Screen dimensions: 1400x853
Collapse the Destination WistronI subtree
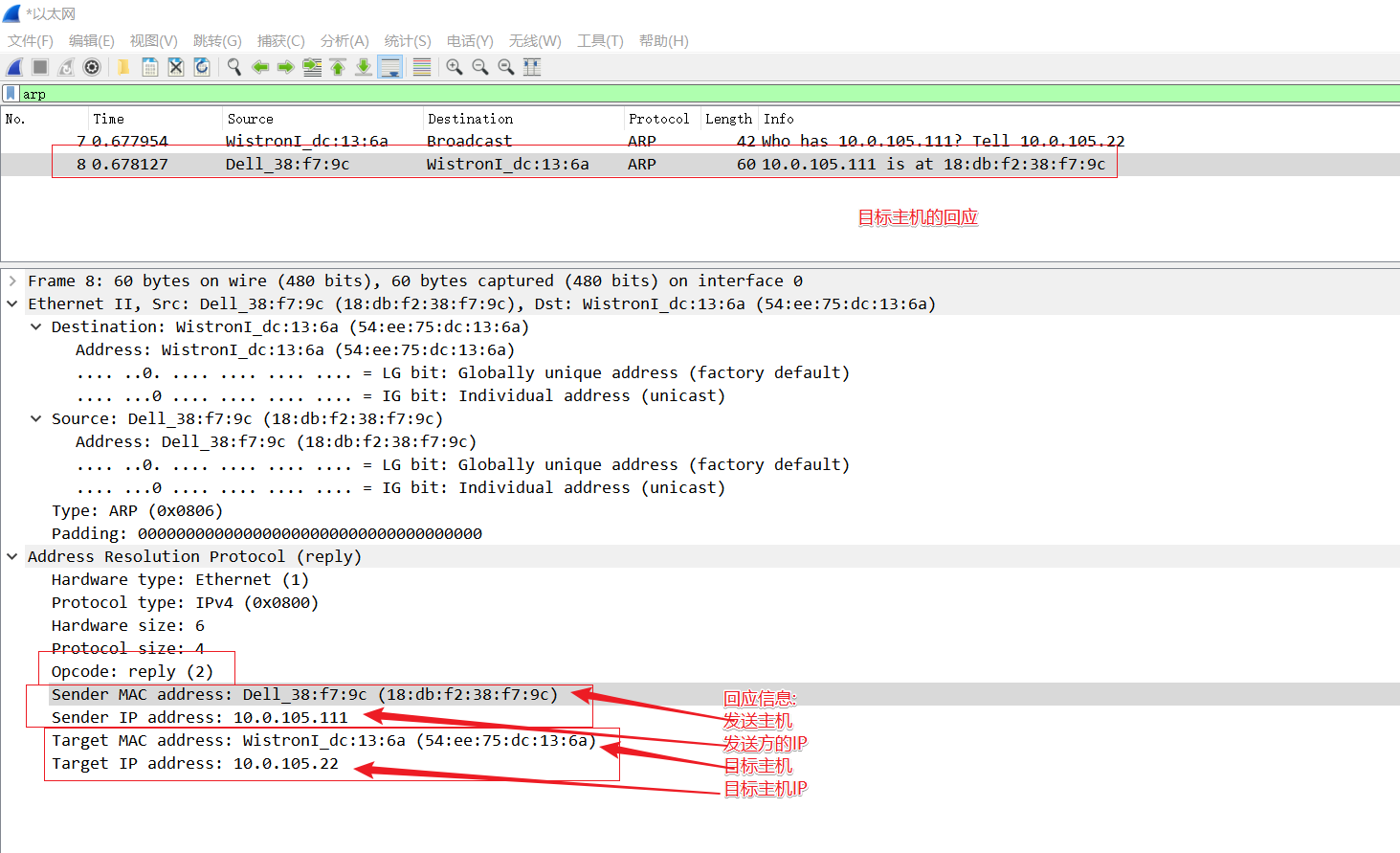click(36, 326)
